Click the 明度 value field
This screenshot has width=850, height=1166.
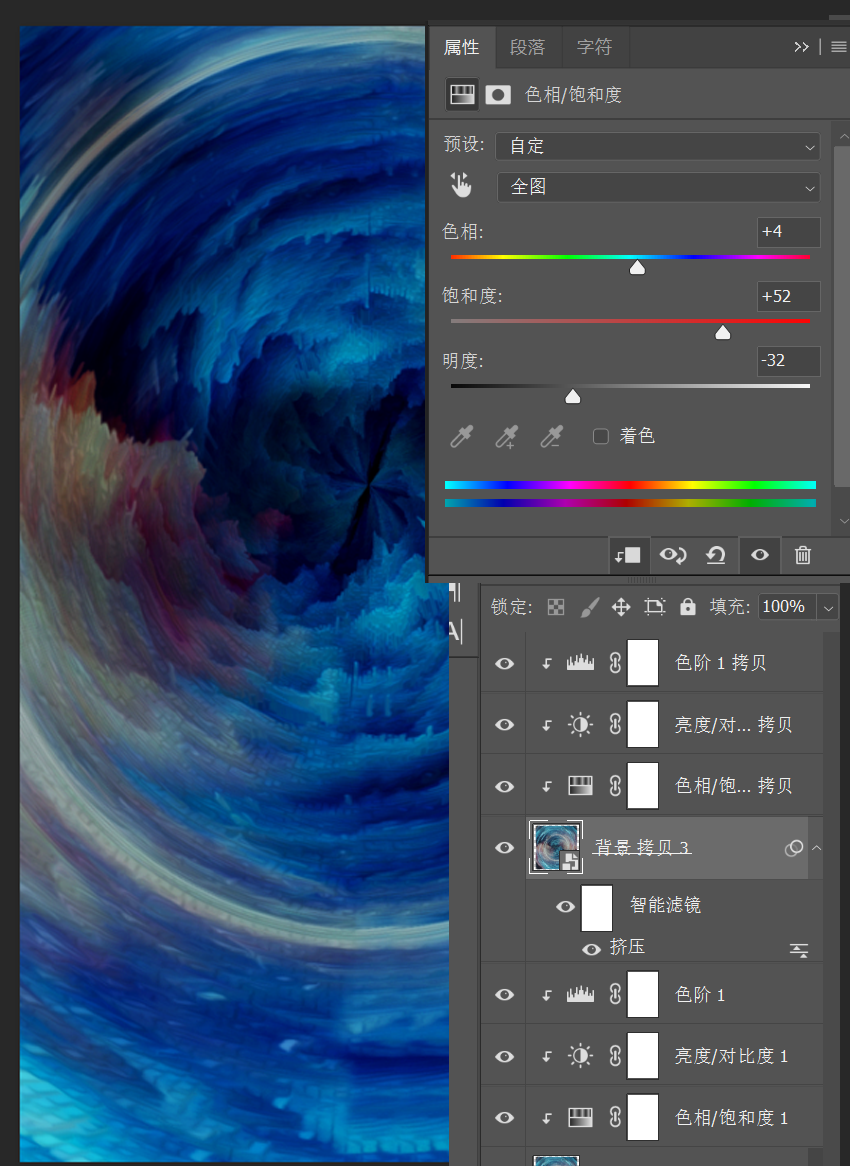click(x=788, y=361)
